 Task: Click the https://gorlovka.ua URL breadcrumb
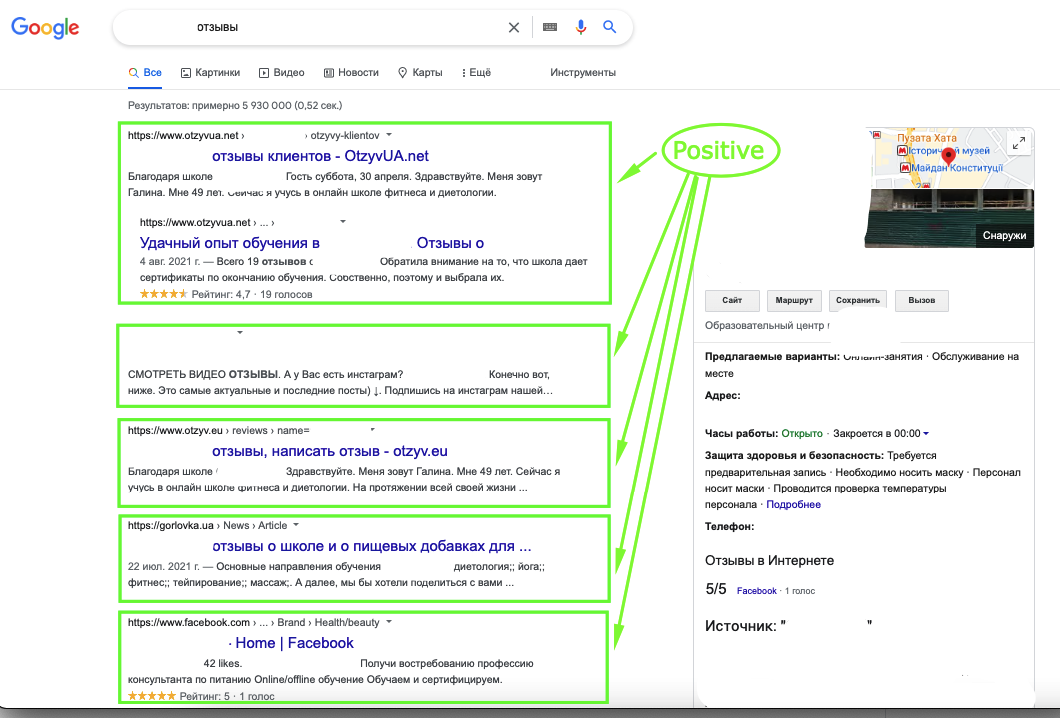(170, 525)
